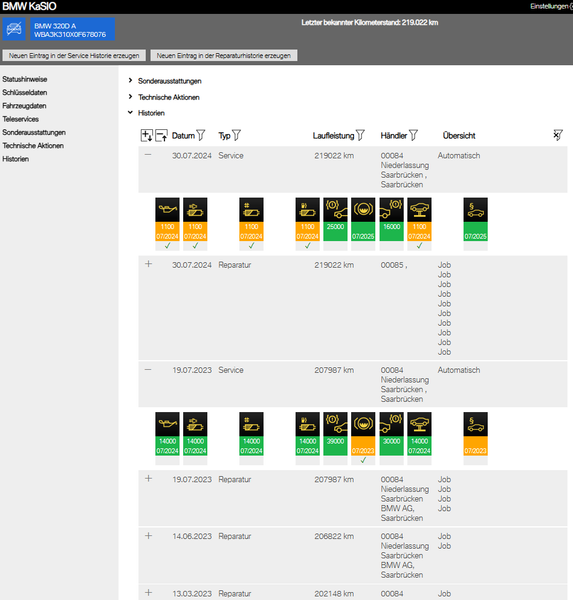Open the Typ column filter
This screenshot has height=600, width=573.
[x=237, y=135]
